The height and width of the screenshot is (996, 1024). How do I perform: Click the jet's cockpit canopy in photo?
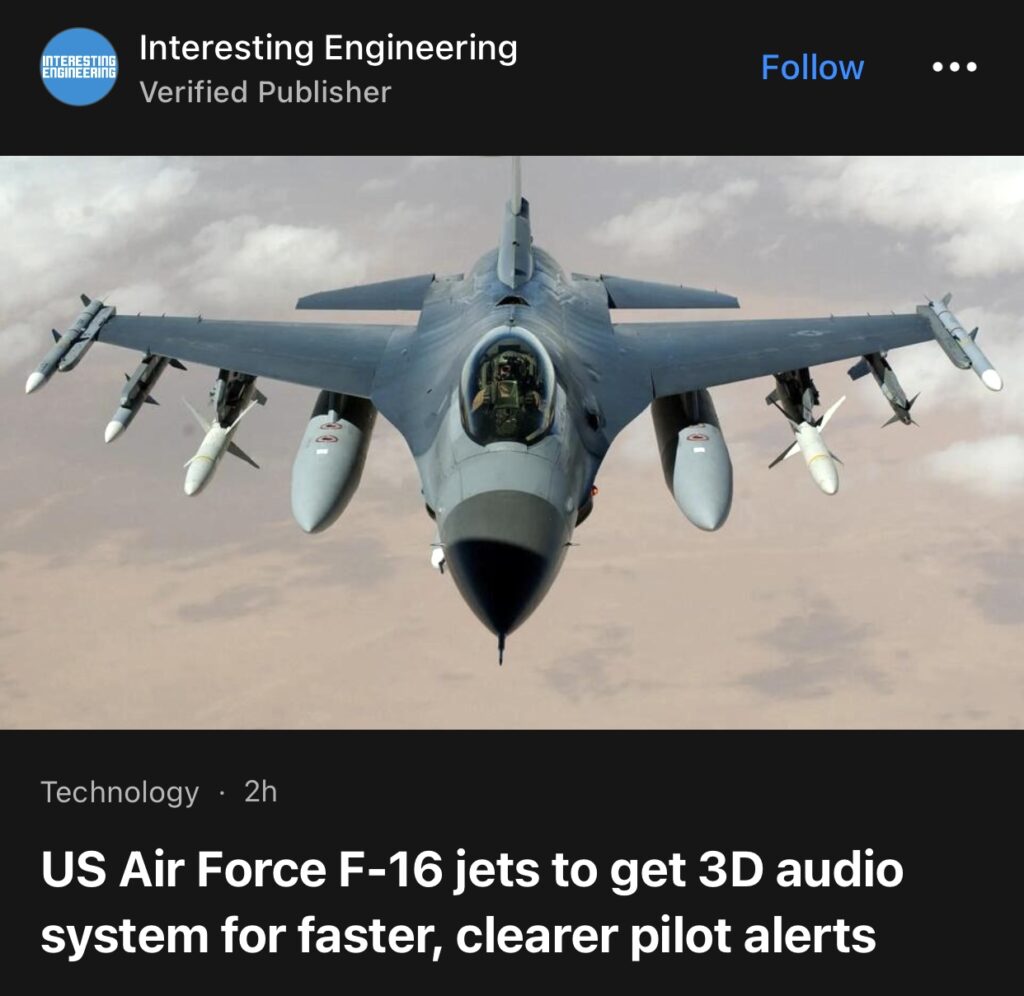click(508, 388)
